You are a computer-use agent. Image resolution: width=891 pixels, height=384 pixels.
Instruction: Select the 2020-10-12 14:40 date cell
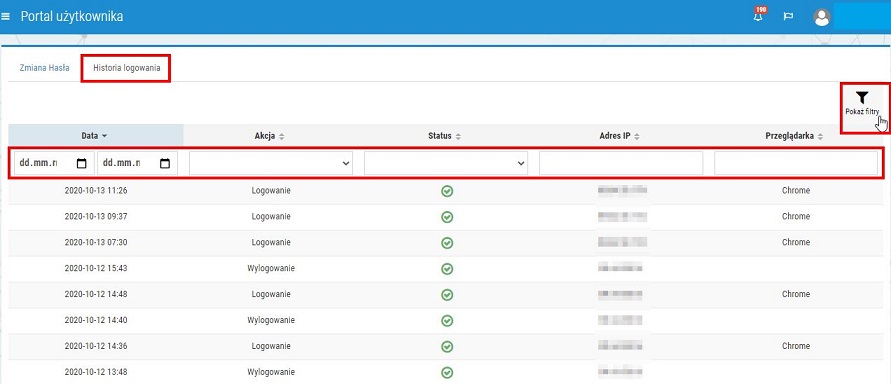(96, 320)
